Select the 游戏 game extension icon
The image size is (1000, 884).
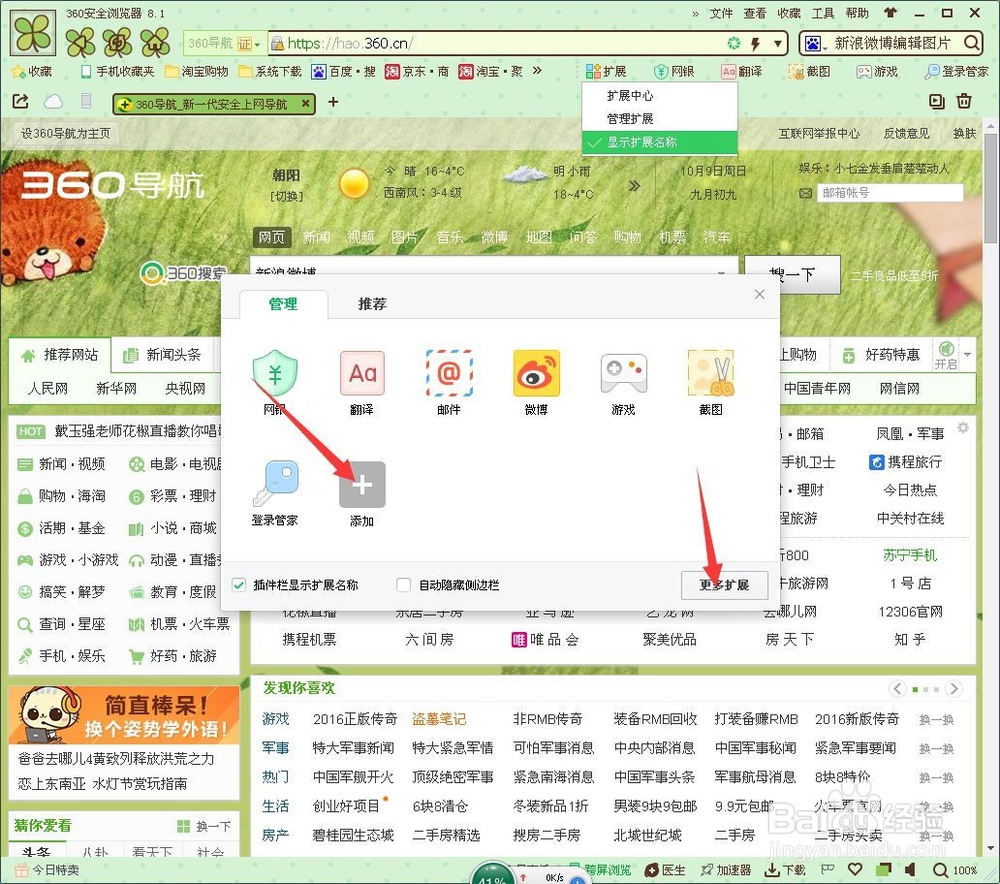point(624,373)
